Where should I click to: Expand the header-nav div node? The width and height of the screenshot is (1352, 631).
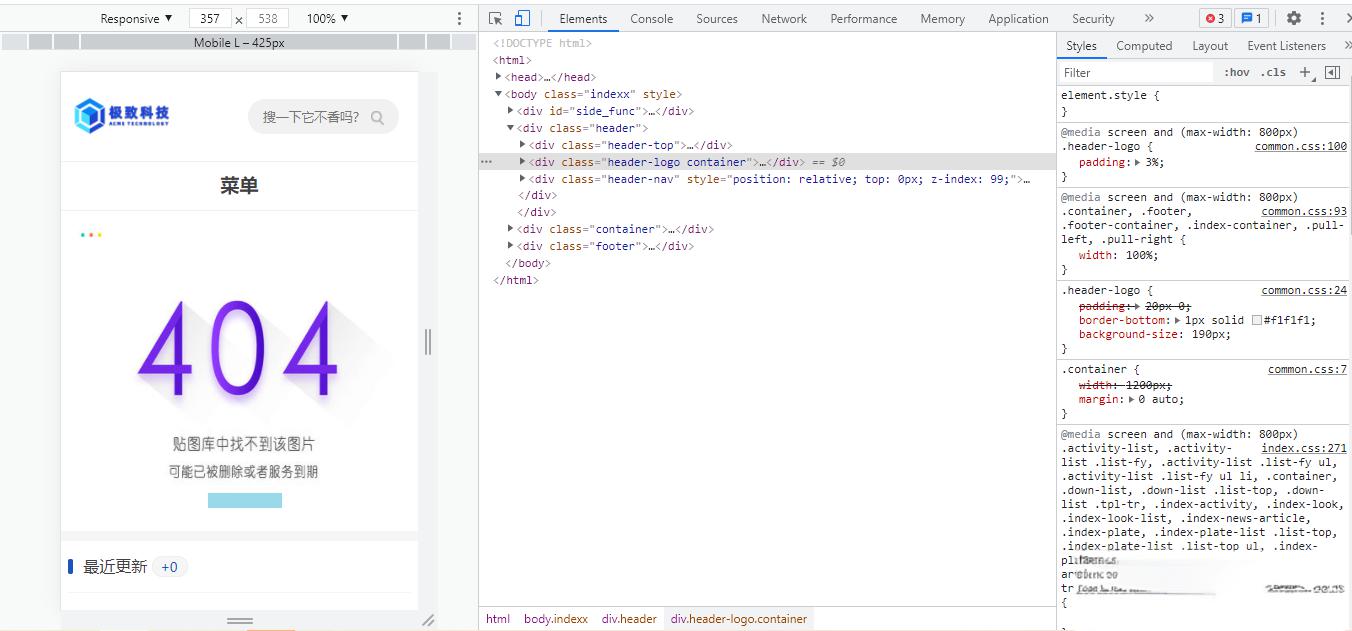coord(523,179)
